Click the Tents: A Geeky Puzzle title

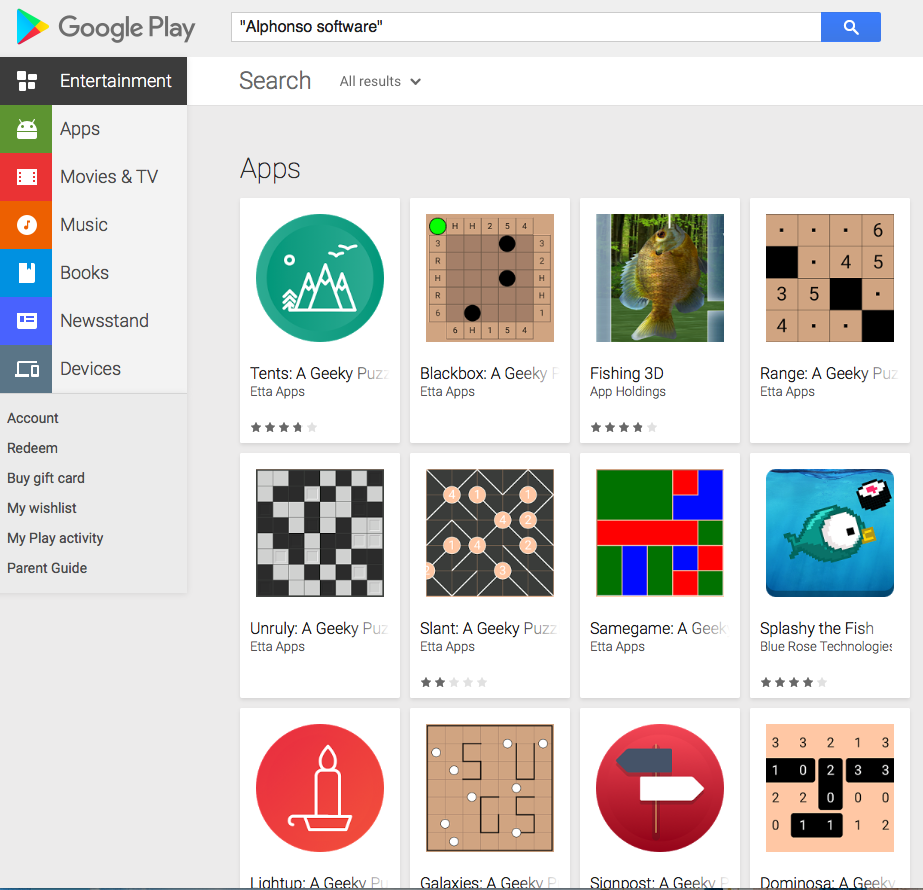pos(320,373)
